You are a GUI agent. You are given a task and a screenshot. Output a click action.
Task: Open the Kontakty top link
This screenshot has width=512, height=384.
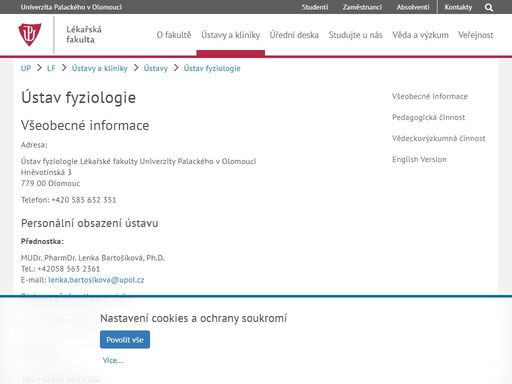[458, 7]
